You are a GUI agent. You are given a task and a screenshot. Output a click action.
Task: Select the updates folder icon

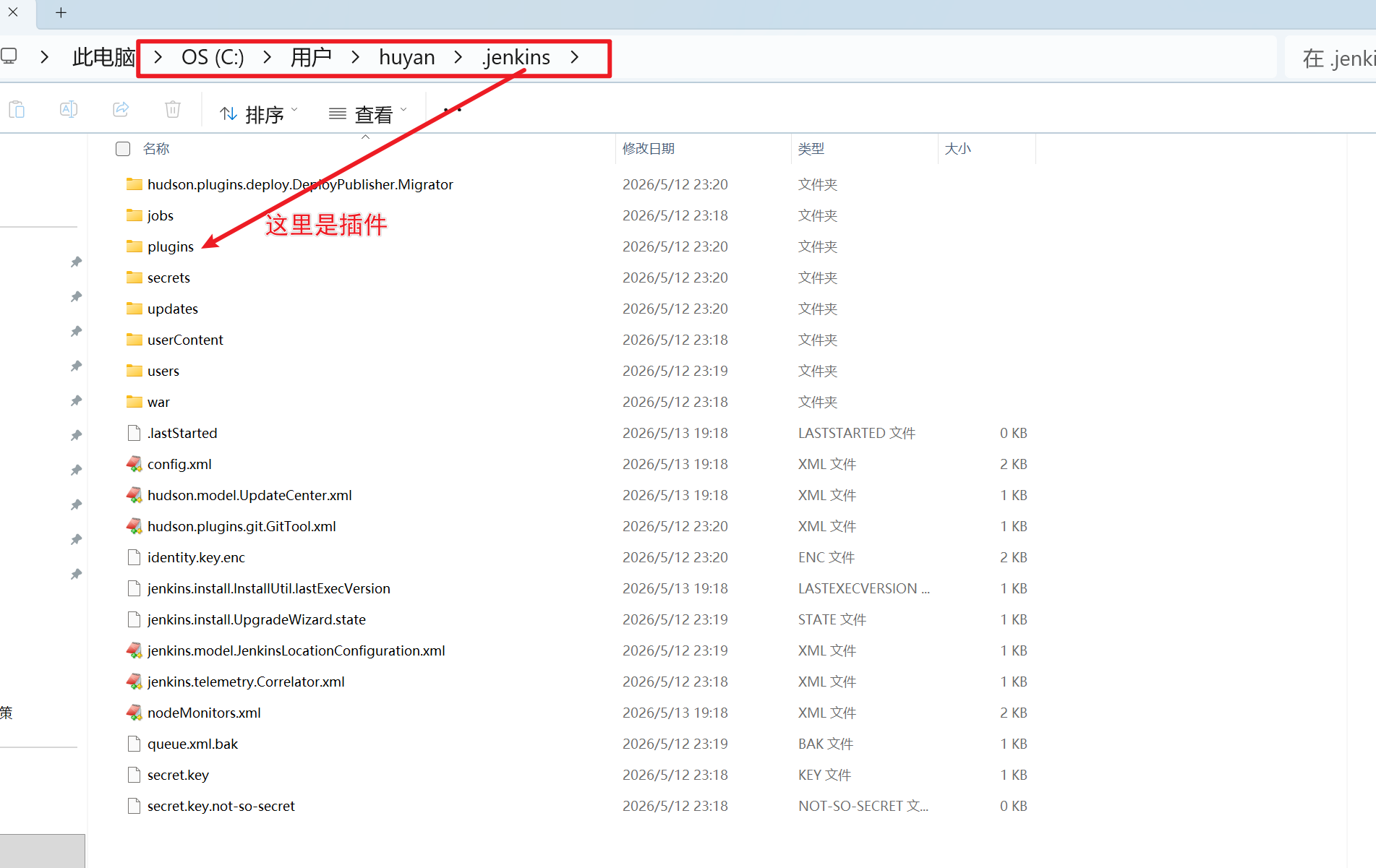[134, 309]
